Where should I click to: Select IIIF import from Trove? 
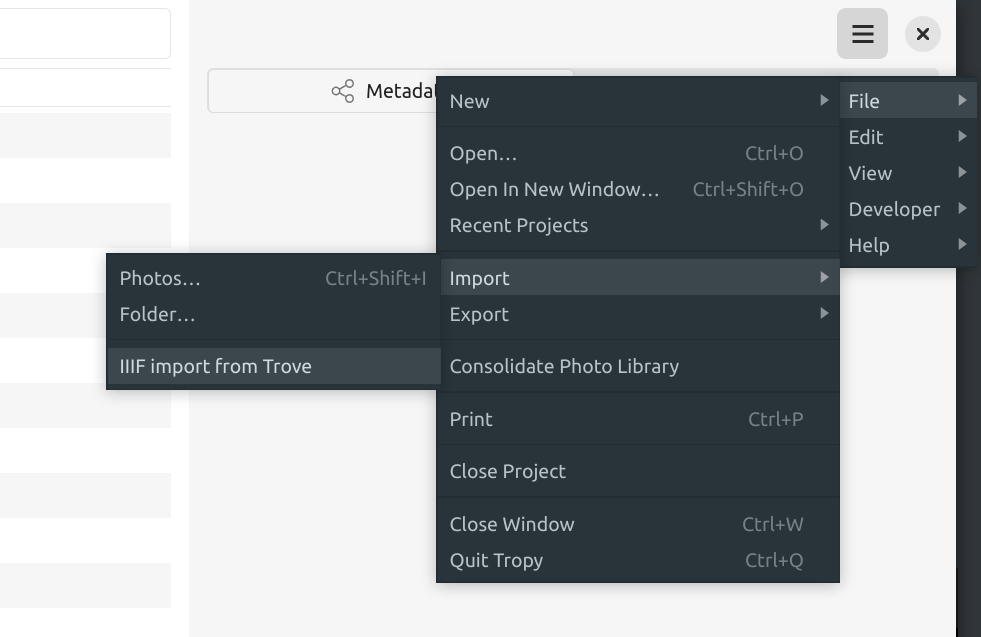274,366
